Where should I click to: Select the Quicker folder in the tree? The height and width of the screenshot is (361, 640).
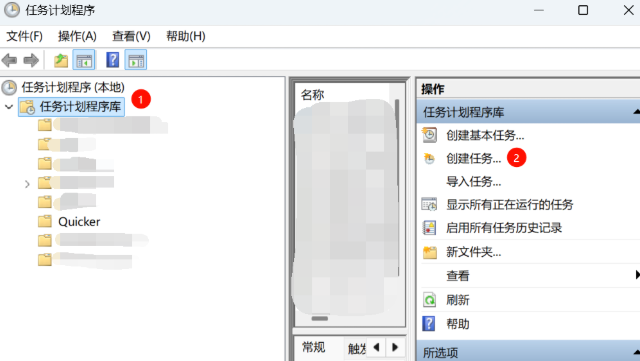(79, 222)
